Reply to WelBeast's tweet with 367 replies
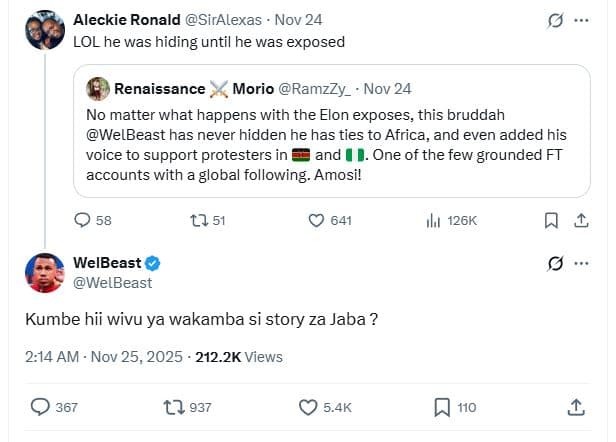The image size is (616, 442). 42,407
